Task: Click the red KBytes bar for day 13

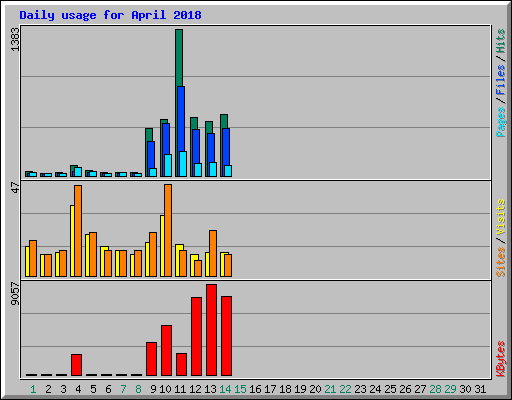Action: (x=211, y=330)
